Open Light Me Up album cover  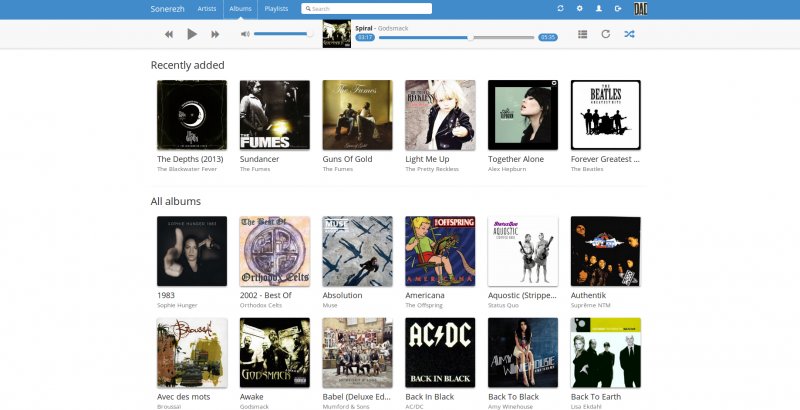[440, 115]
